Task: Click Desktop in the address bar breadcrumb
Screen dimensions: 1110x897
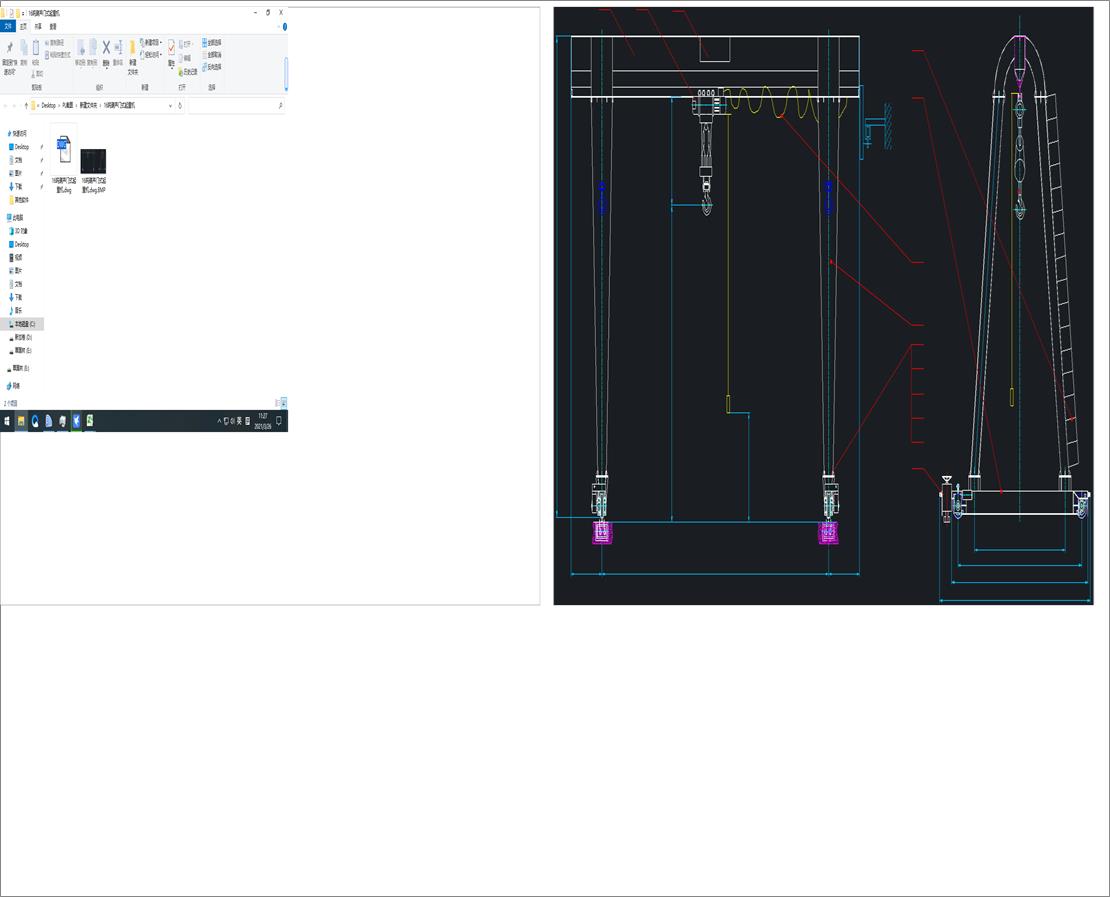Action: [x=48, y=105]
